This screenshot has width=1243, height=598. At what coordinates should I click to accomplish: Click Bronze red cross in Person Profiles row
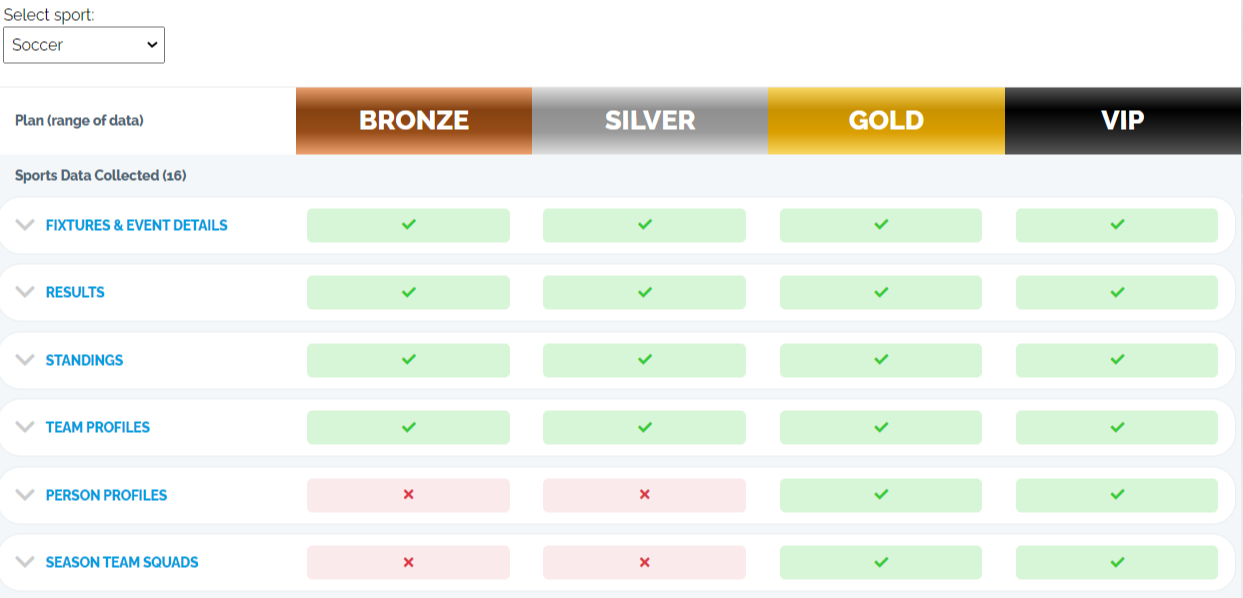pyautogui.click(x=408, y=495)
